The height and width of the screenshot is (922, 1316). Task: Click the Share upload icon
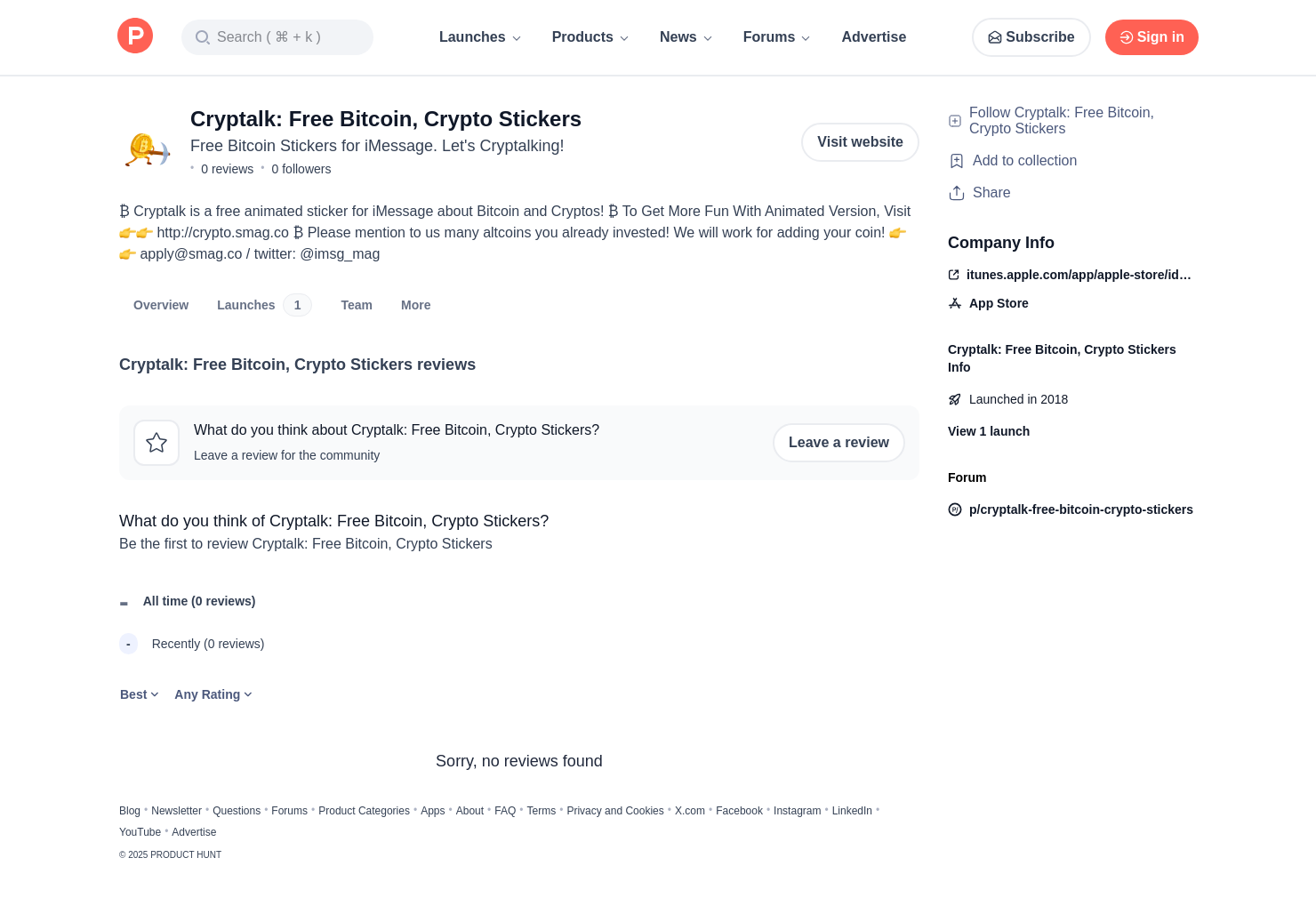point(957,193)
